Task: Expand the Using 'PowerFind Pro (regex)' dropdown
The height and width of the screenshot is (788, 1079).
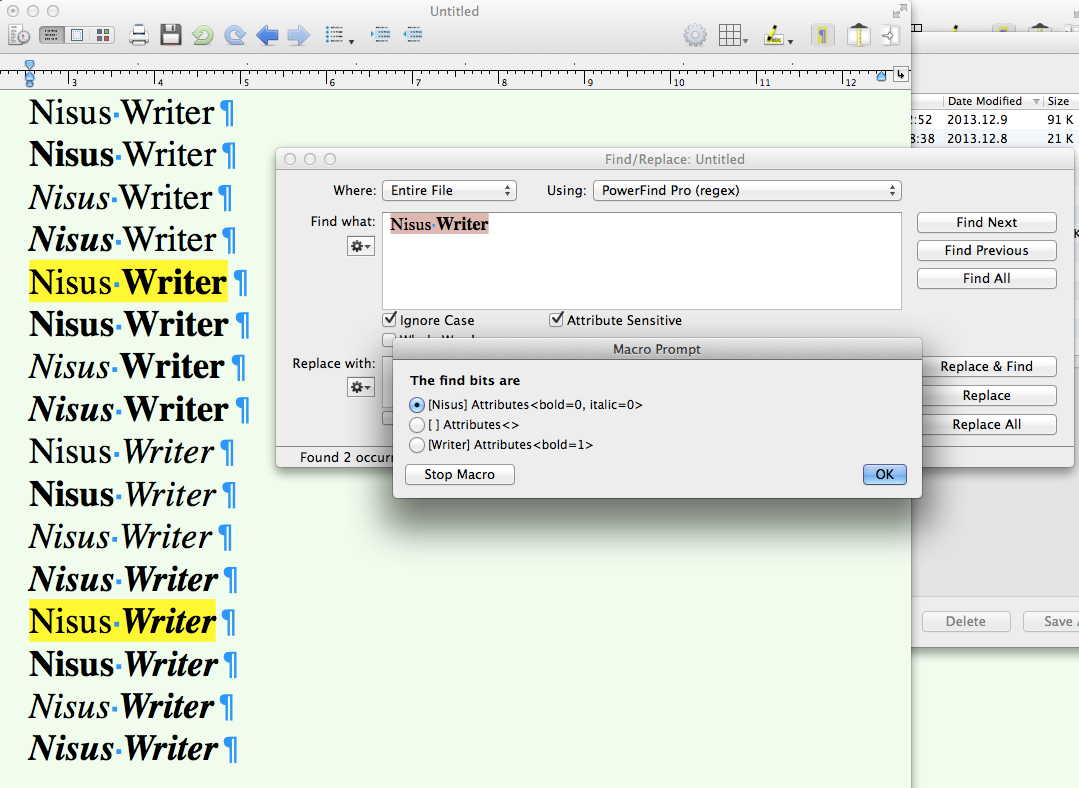Action: pos(747,190)
